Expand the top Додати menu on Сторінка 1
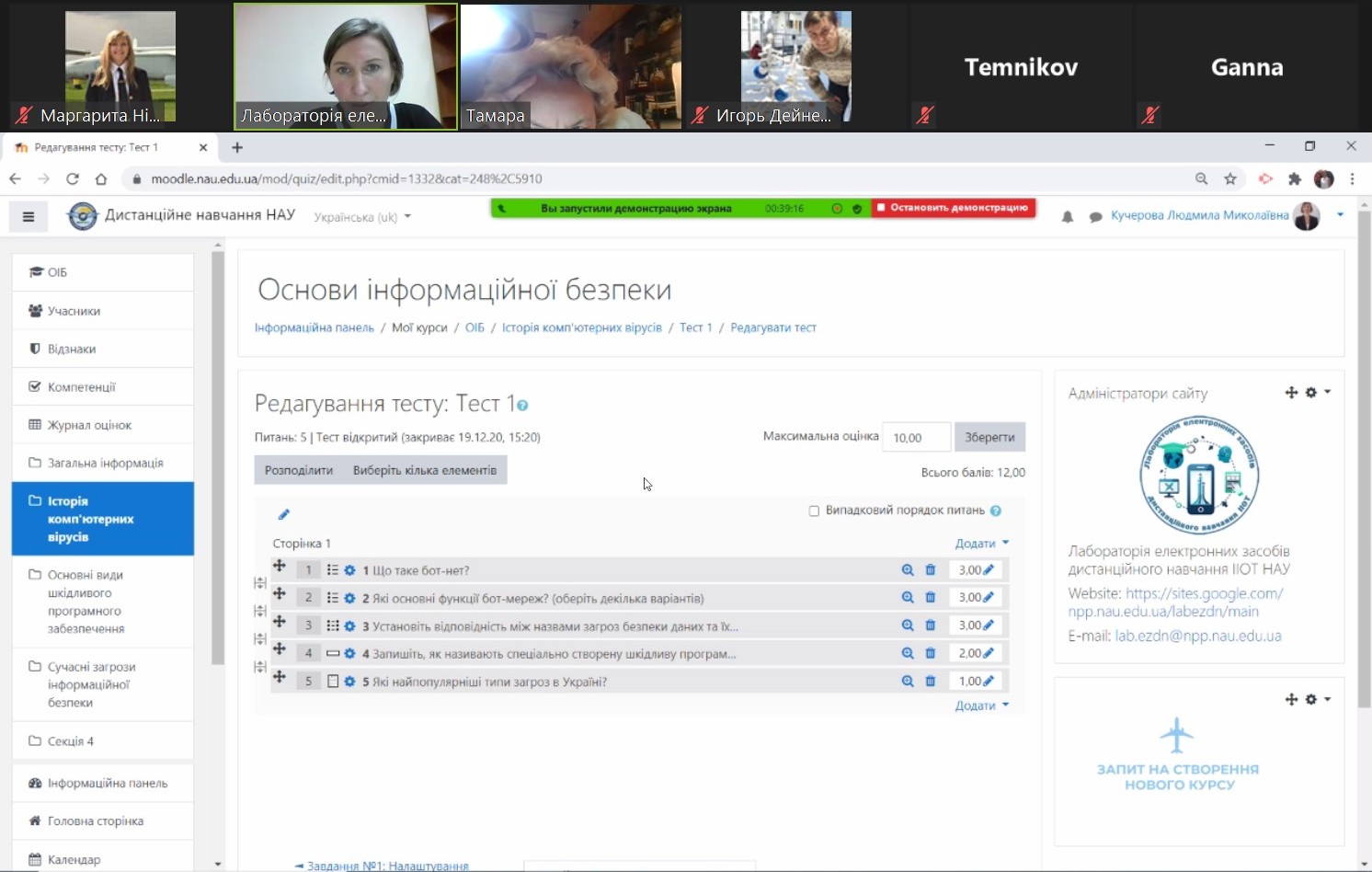Image resolution: width=1372 pixels, height=872 pixels. [x=981, y=544]
